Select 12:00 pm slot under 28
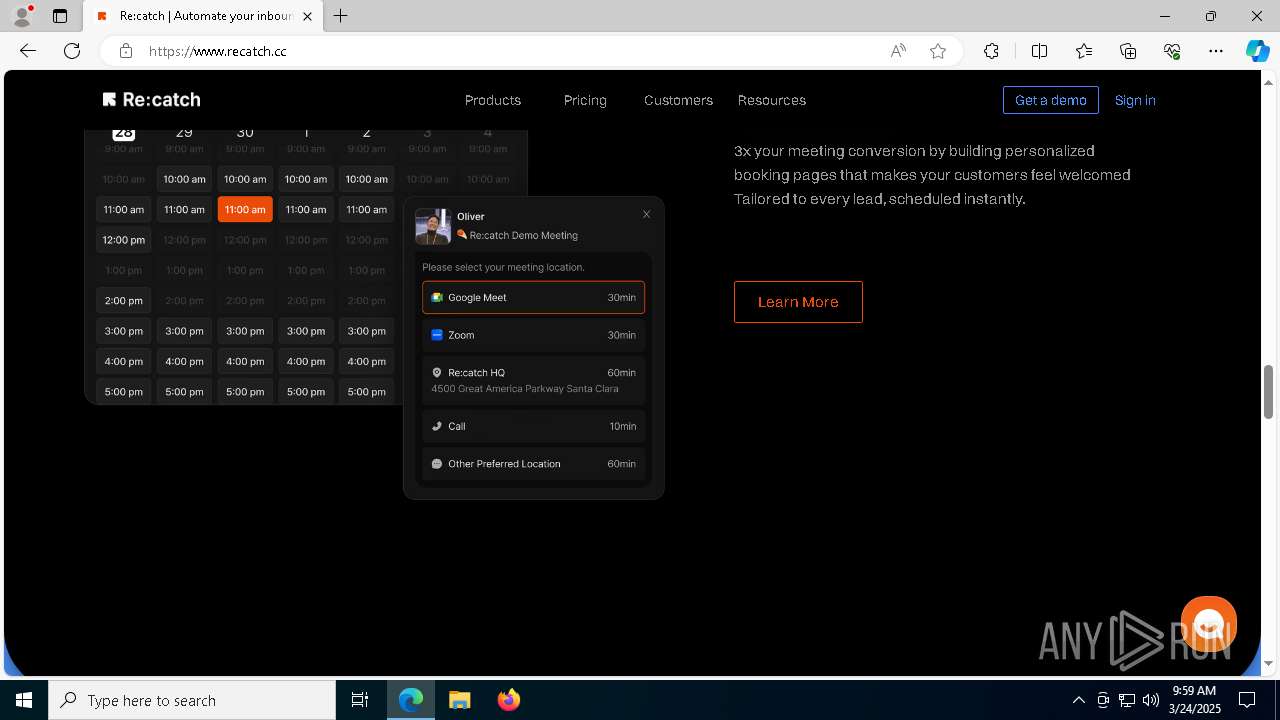The image size is (1280, 720). pyautogui.click(x=124, y=240)
